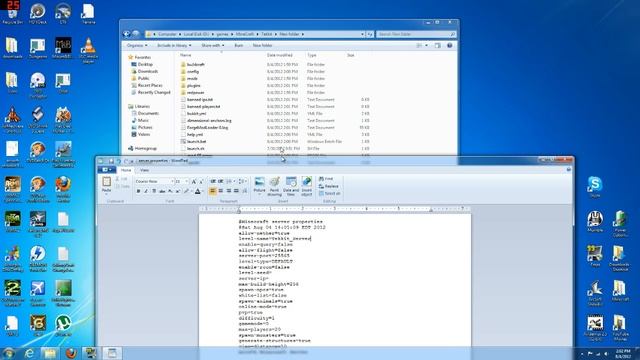The image size is (640, 360).
Task: Select Justify alignment in WordPad
Action: click(236, 191)
